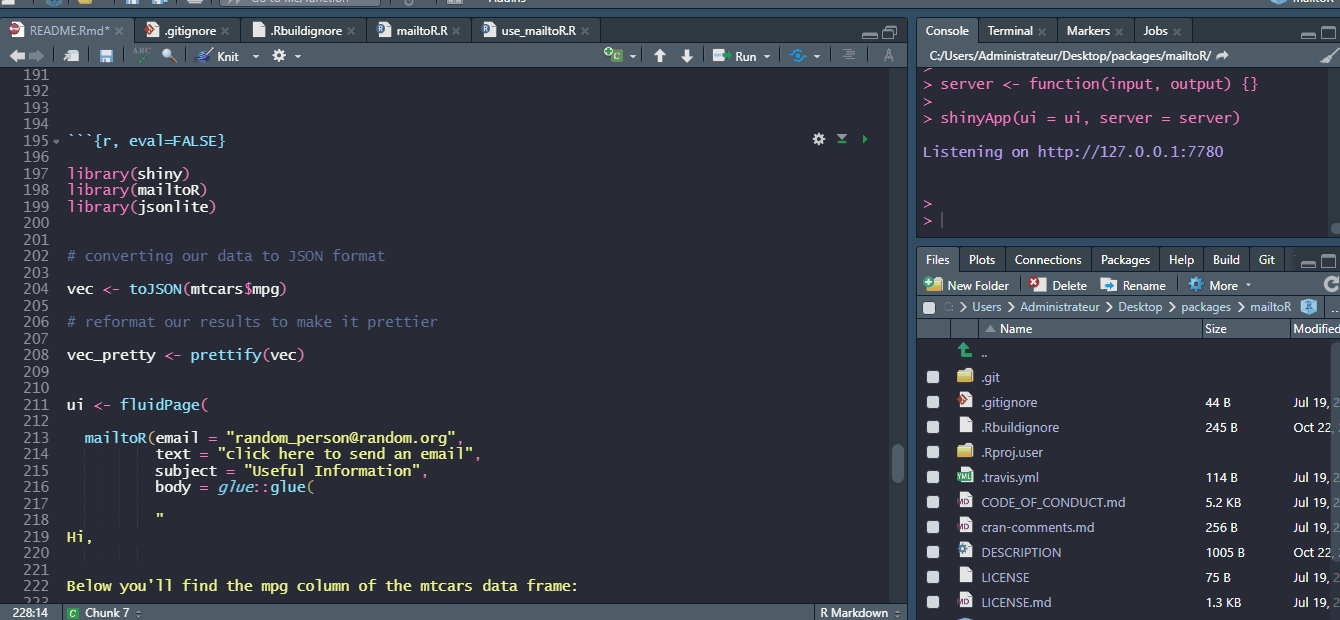Screen dimensions: 1340x620
Task: View current working directory arrow in console
Action: pyautogui.click(x=1222, y=55)
